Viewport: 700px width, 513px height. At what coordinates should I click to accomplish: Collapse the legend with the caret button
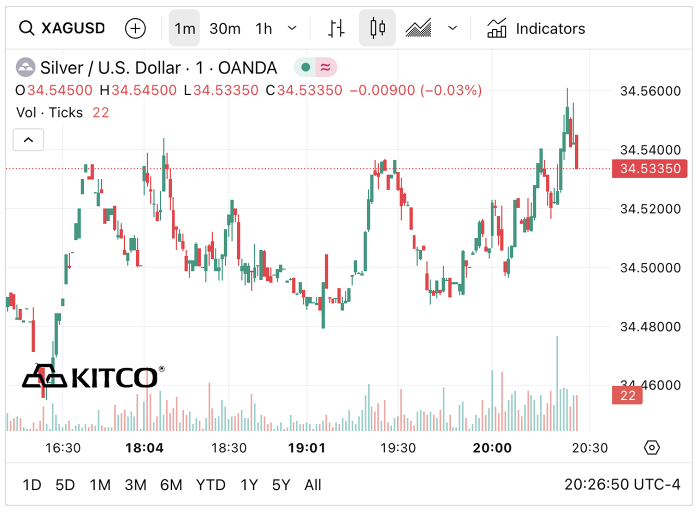pyautogui.click(x=28, y=140)
